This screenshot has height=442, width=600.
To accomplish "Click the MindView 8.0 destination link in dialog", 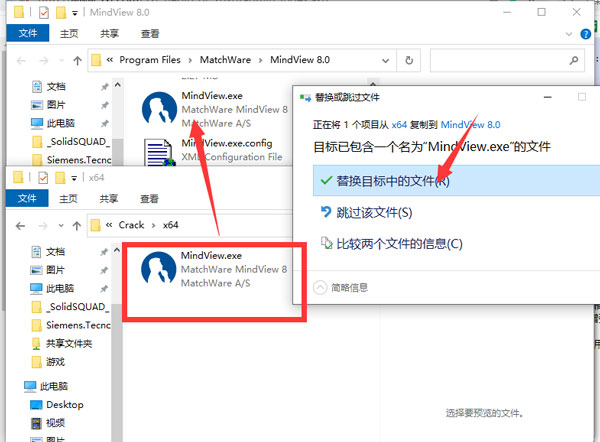I will pos(471,125).
